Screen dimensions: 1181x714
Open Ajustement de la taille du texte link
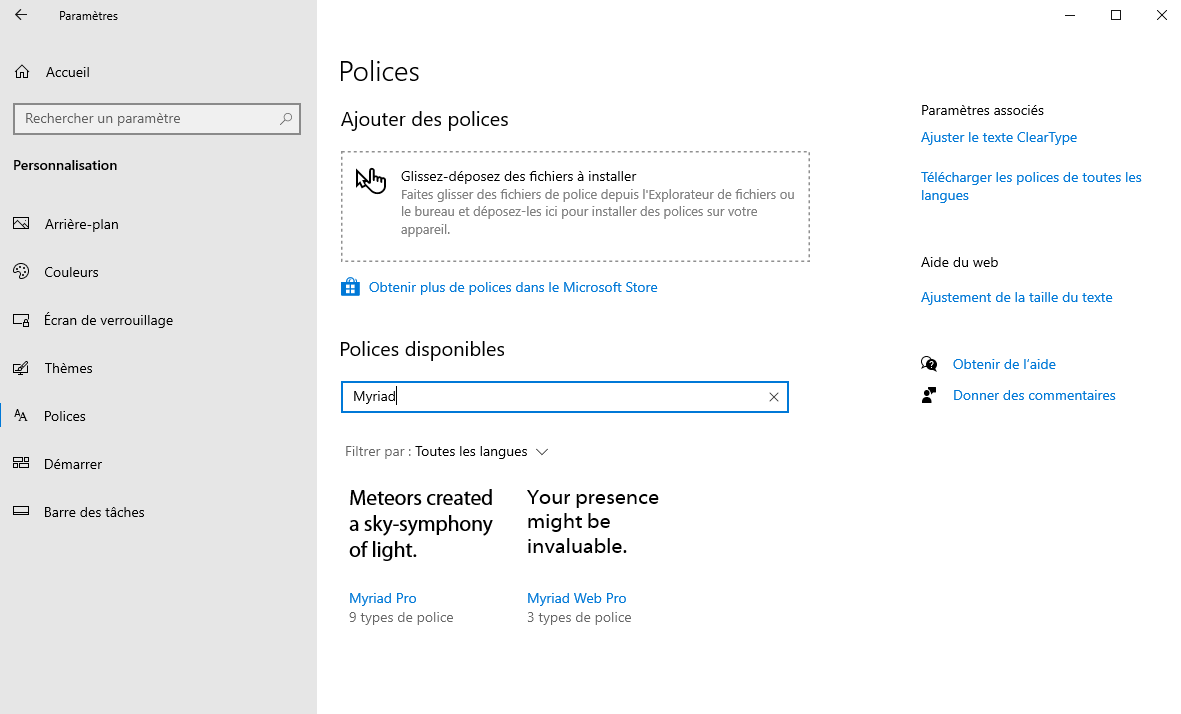coord(1016,298)
